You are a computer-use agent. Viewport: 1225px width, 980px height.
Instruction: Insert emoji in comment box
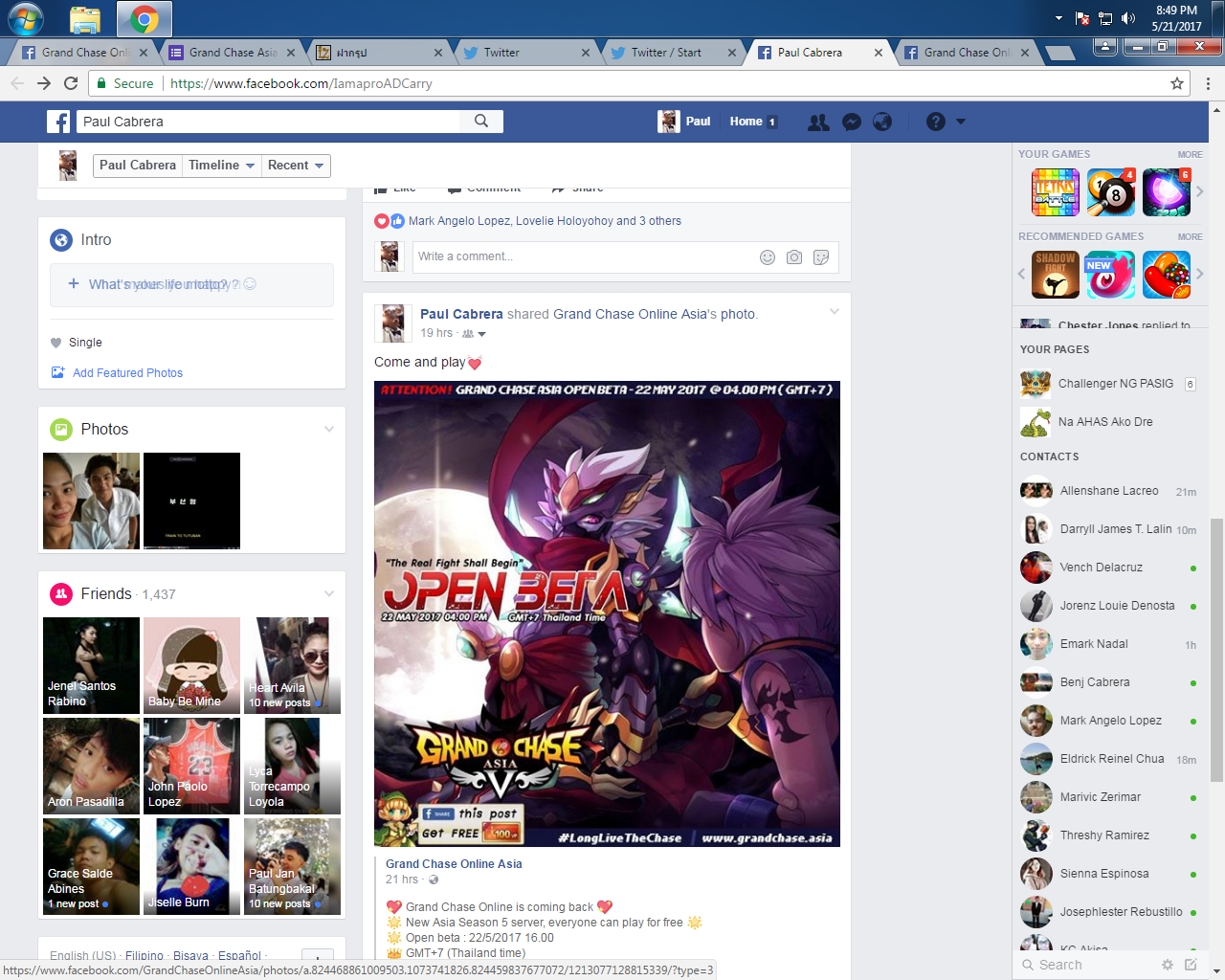(x=768, y=256)
